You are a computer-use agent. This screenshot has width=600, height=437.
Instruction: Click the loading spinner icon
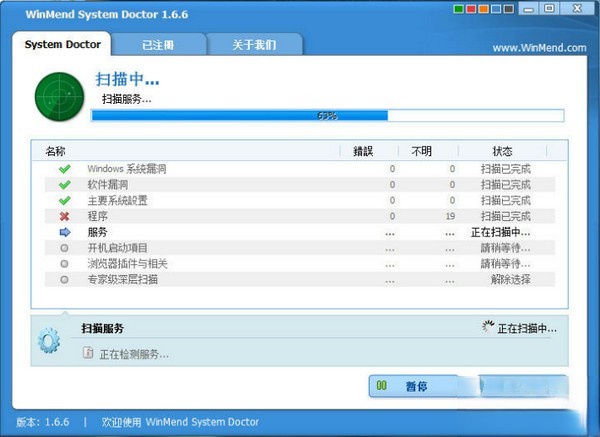(488, 327)
